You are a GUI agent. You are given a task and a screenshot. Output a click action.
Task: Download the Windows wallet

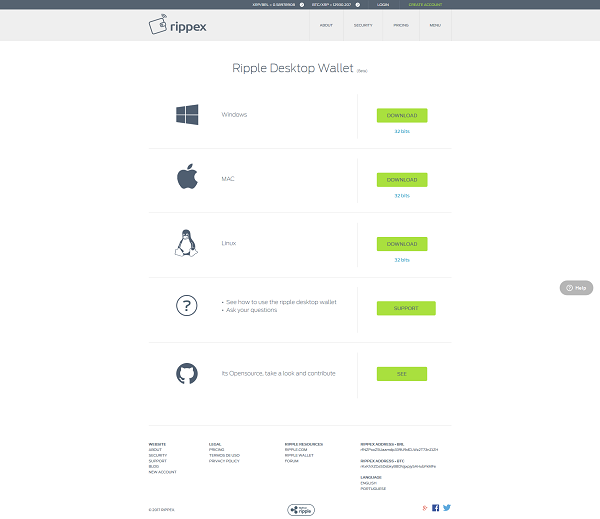point(402,115)
